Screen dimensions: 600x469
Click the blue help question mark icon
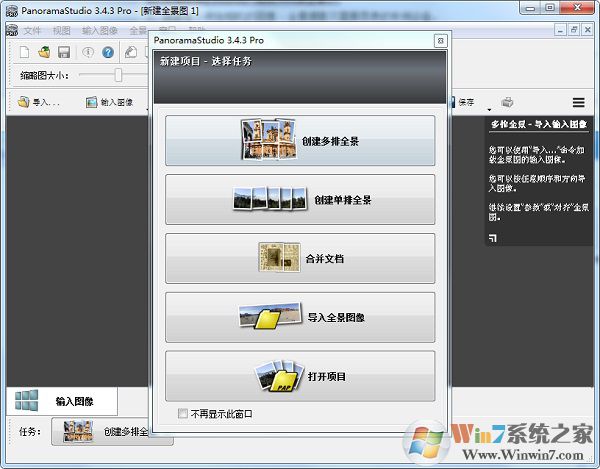(x=108, y=52)
